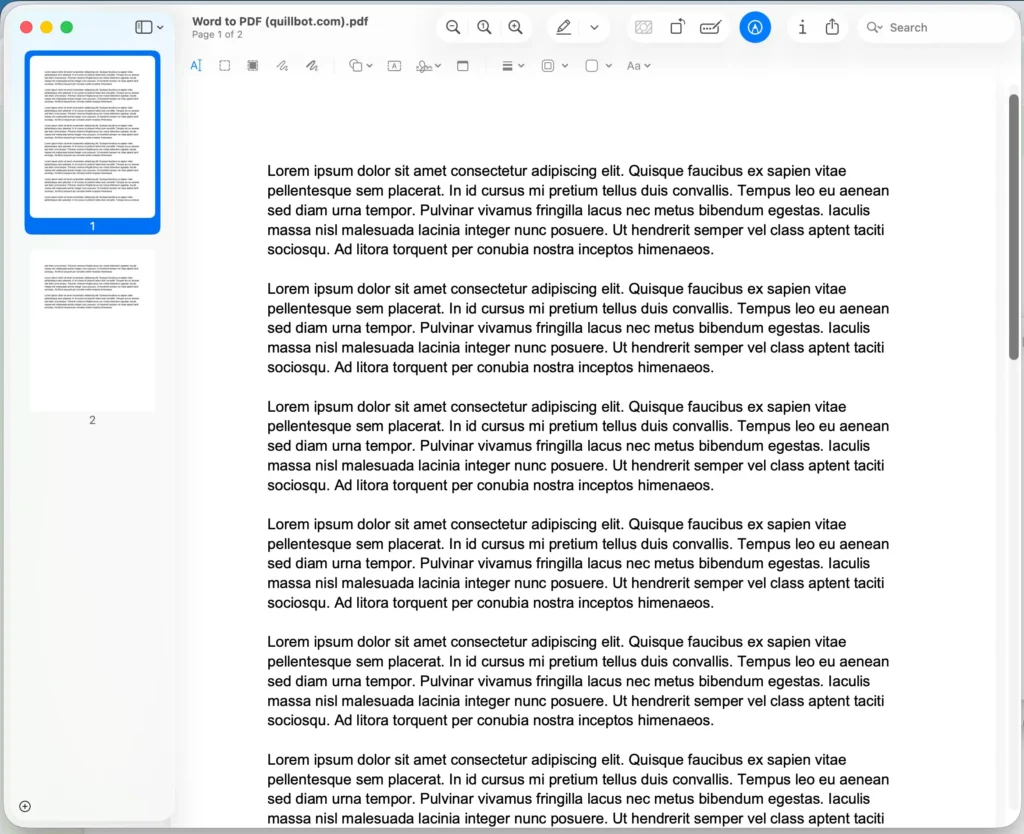The image size is (1024, 834).
Task: Click the red close window button
Action: click(26, 27)
